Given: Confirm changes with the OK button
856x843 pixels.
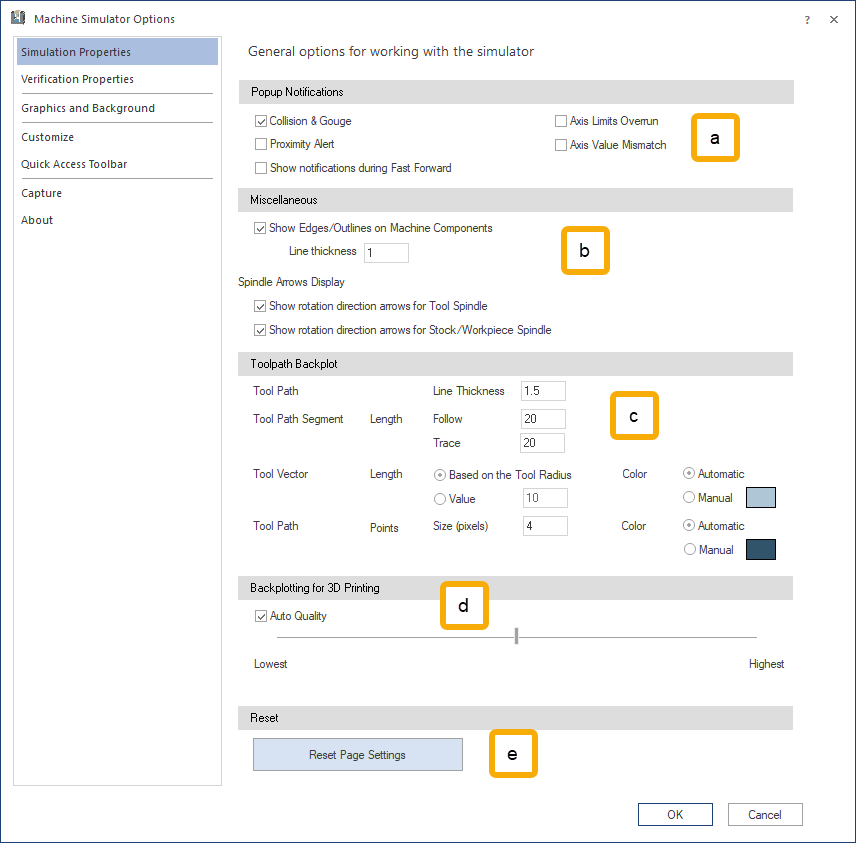Looking at the screenshot, I should click(x=675, y=814).
